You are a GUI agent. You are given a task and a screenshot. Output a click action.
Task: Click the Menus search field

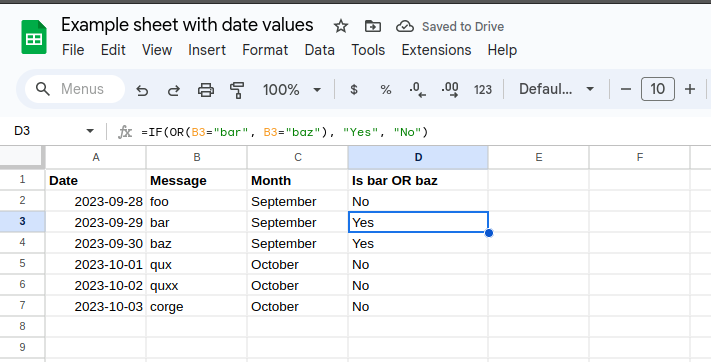click(75, 89)
